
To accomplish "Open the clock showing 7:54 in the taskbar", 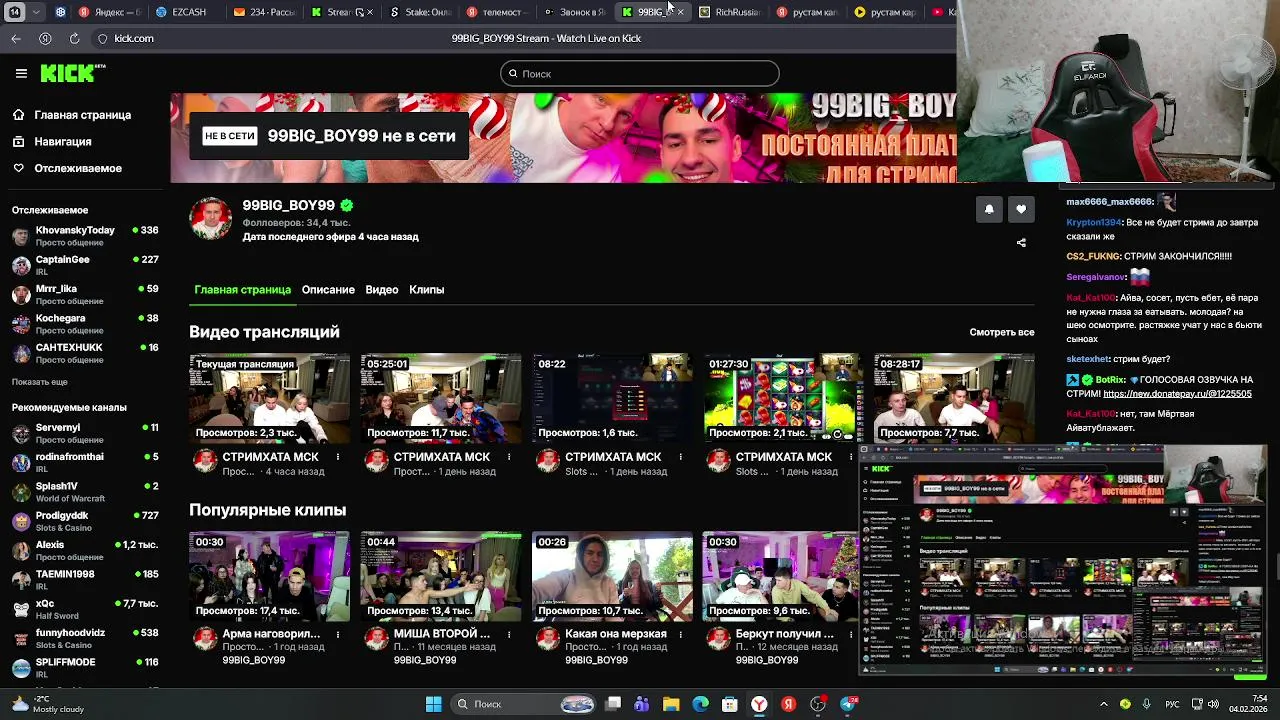I will tap(1250, 704).
